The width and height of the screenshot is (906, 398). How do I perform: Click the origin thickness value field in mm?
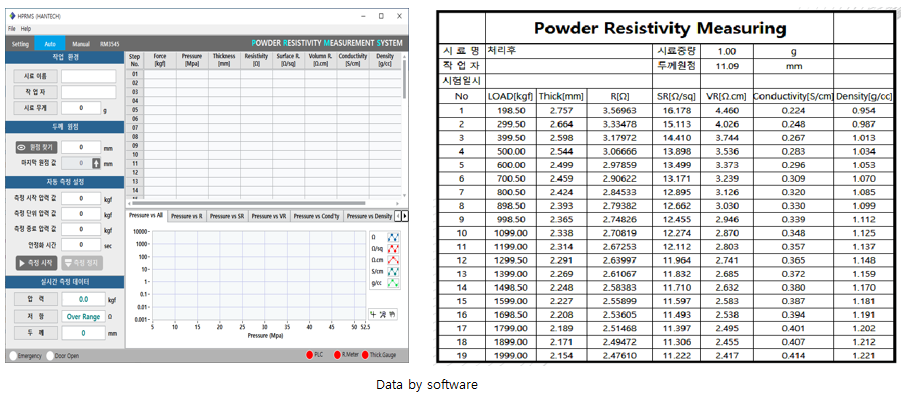[x=81, y=148]
